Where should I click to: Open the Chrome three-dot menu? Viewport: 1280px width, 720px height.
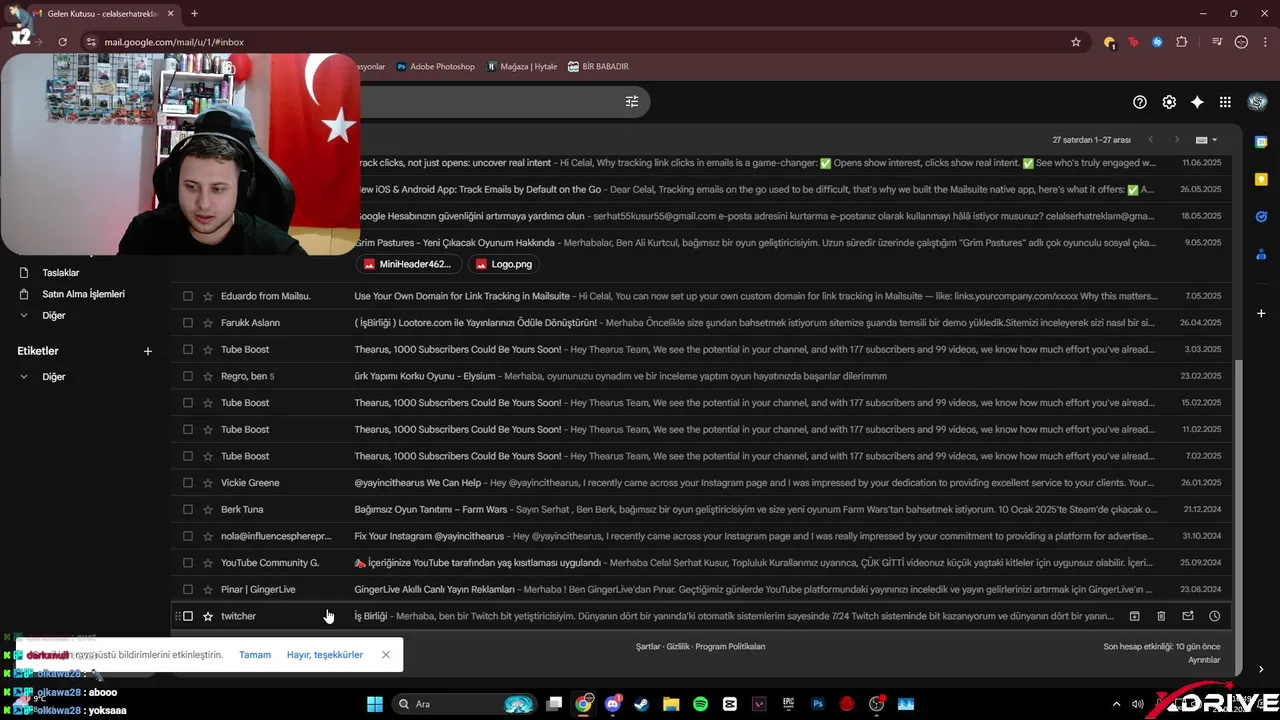(1265, 42)
